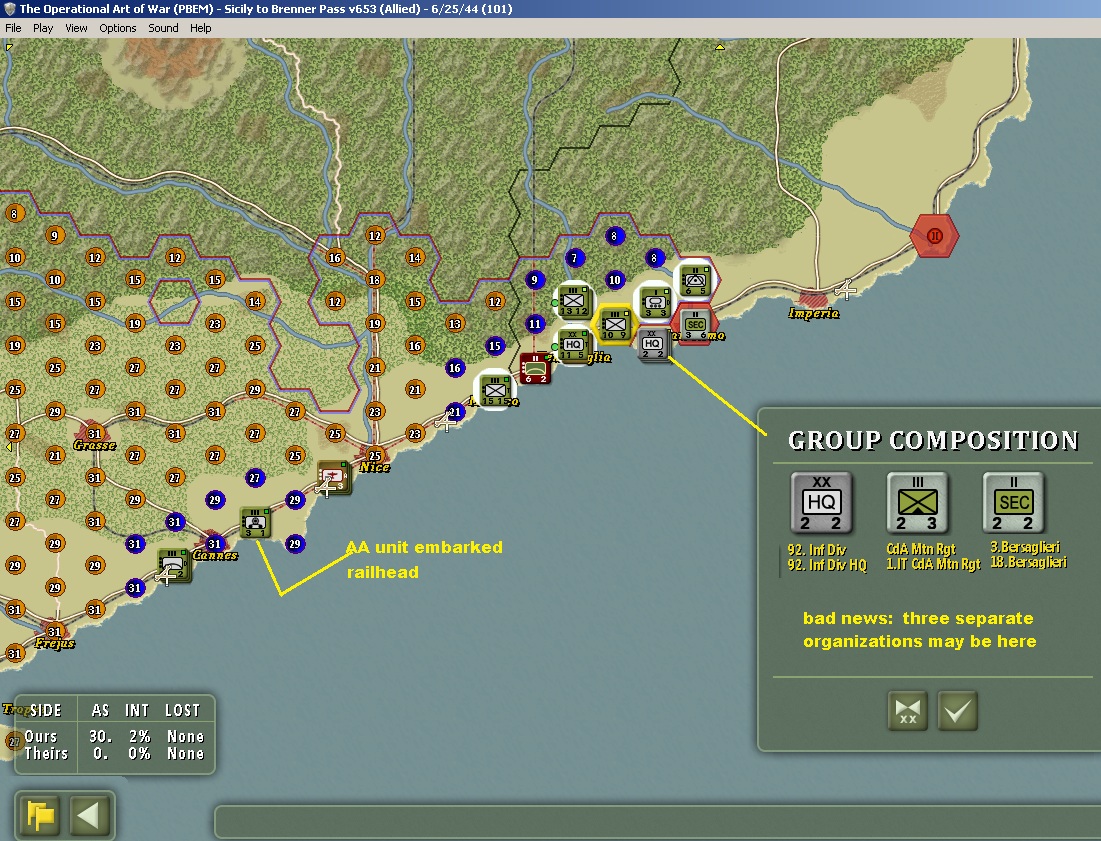Click the blue hex marker numbered 16
Screen dimensions: 1101x841
pos(454,368)
